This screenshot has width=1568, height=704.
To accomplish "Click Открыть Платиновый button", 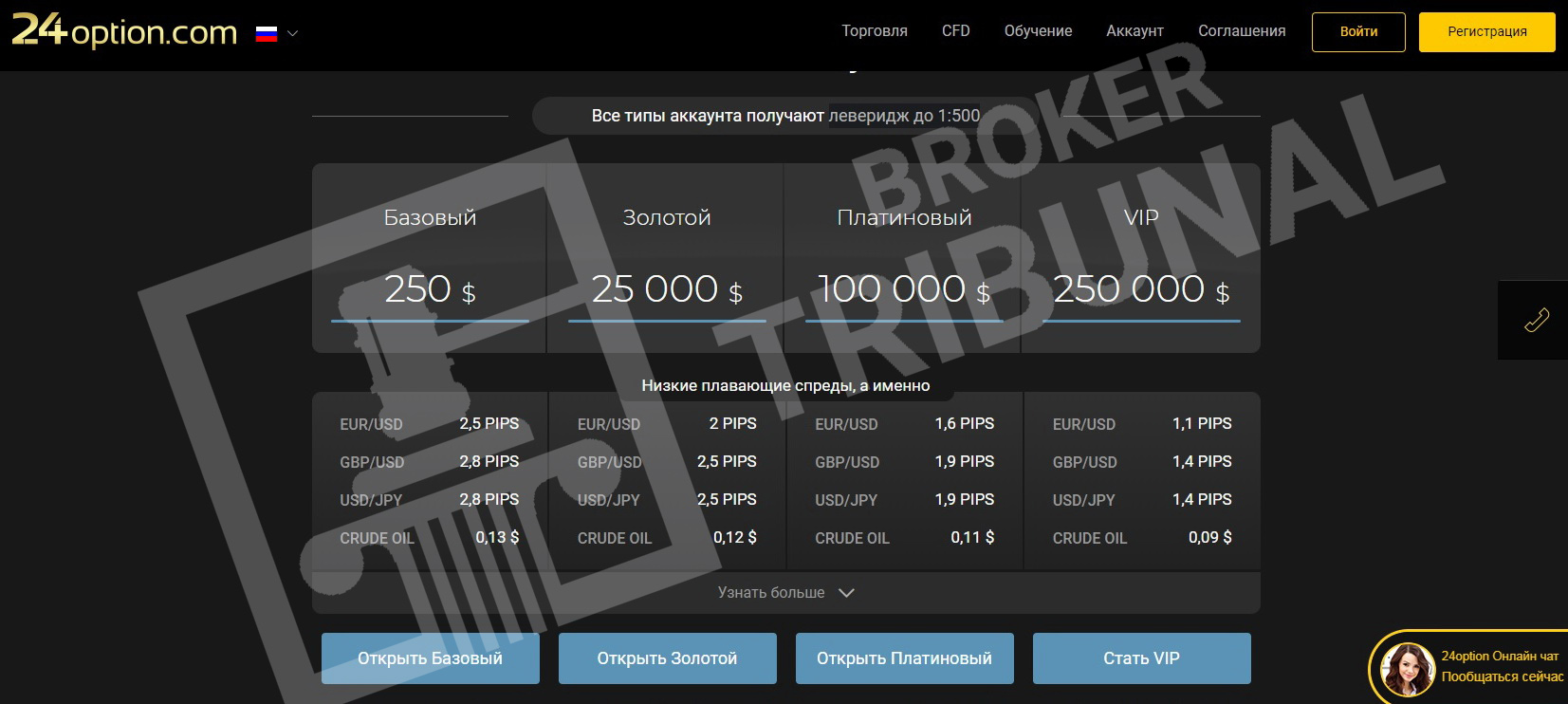I will (x=904, y=658).
